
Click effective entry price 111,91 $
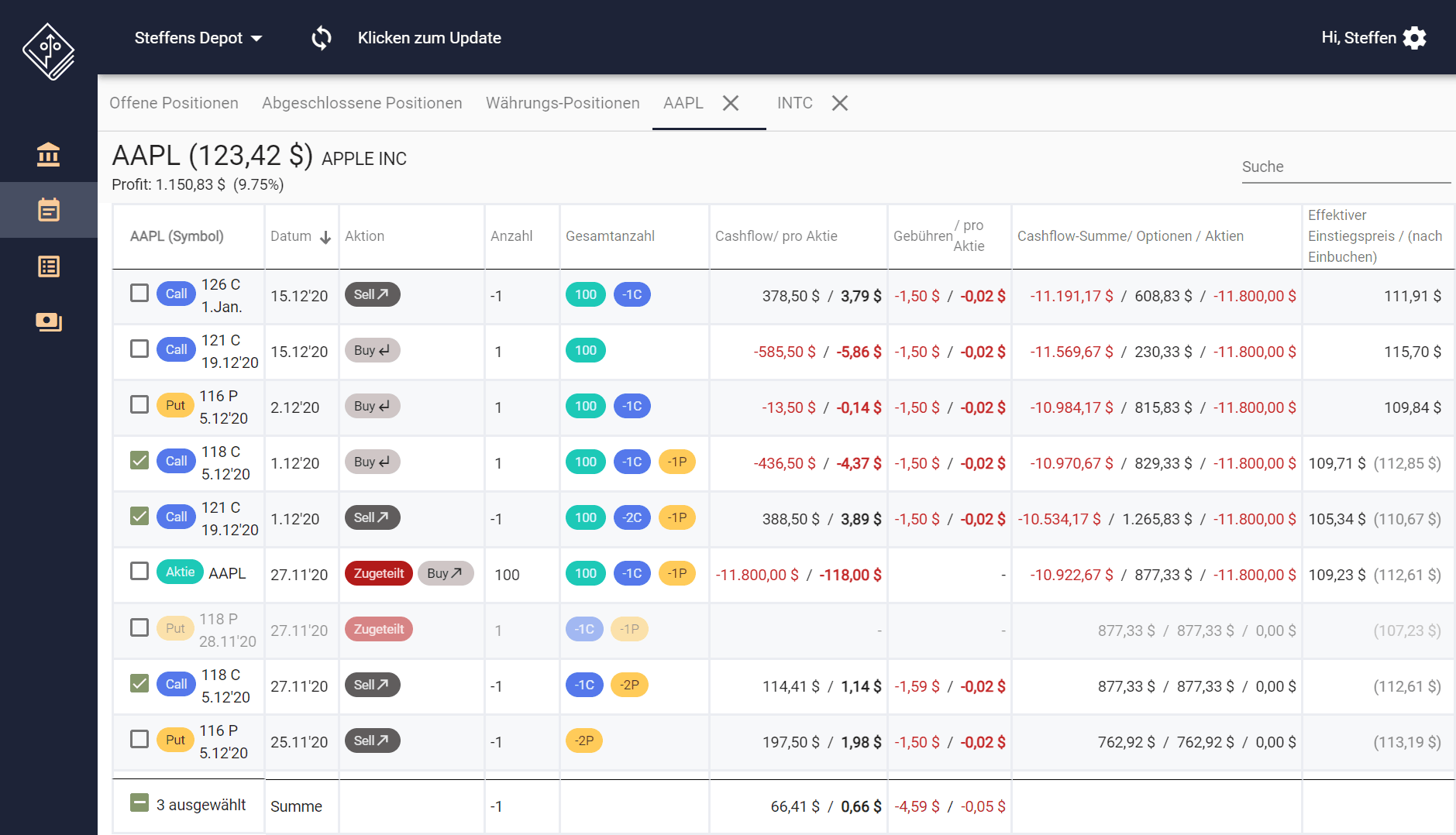coord(1412,296)
